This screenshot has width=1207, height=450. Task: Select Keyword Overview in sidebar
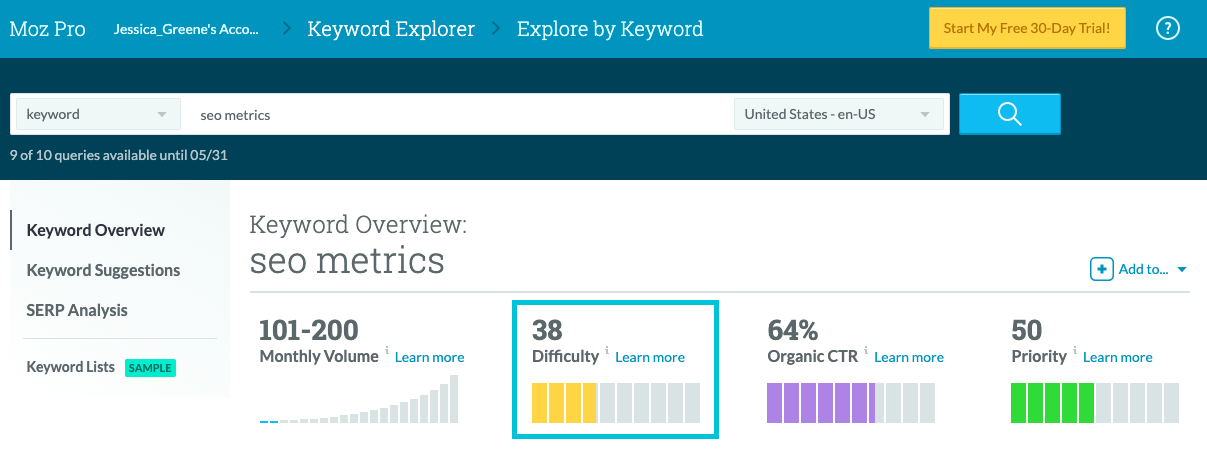coord(96,230)
